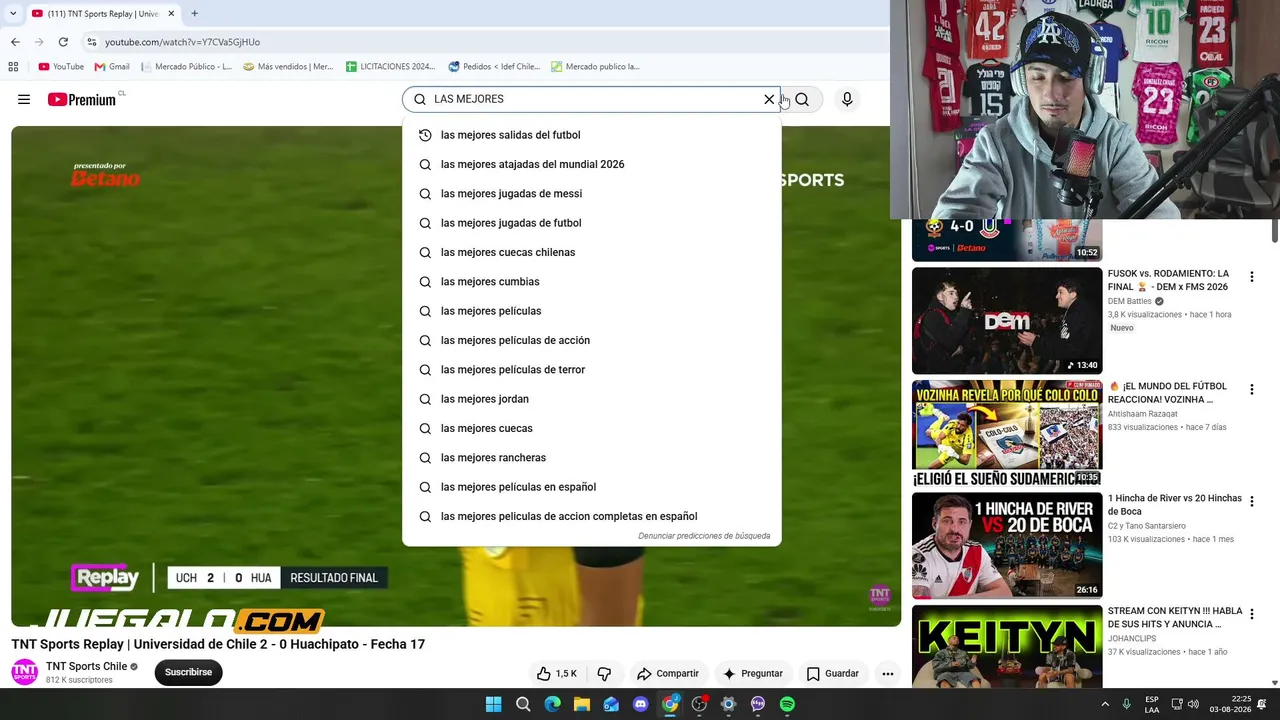Screen dimensions: 1280x720
Task: Ask about video with Preguntar button
Action: click(x=753, y=674)
